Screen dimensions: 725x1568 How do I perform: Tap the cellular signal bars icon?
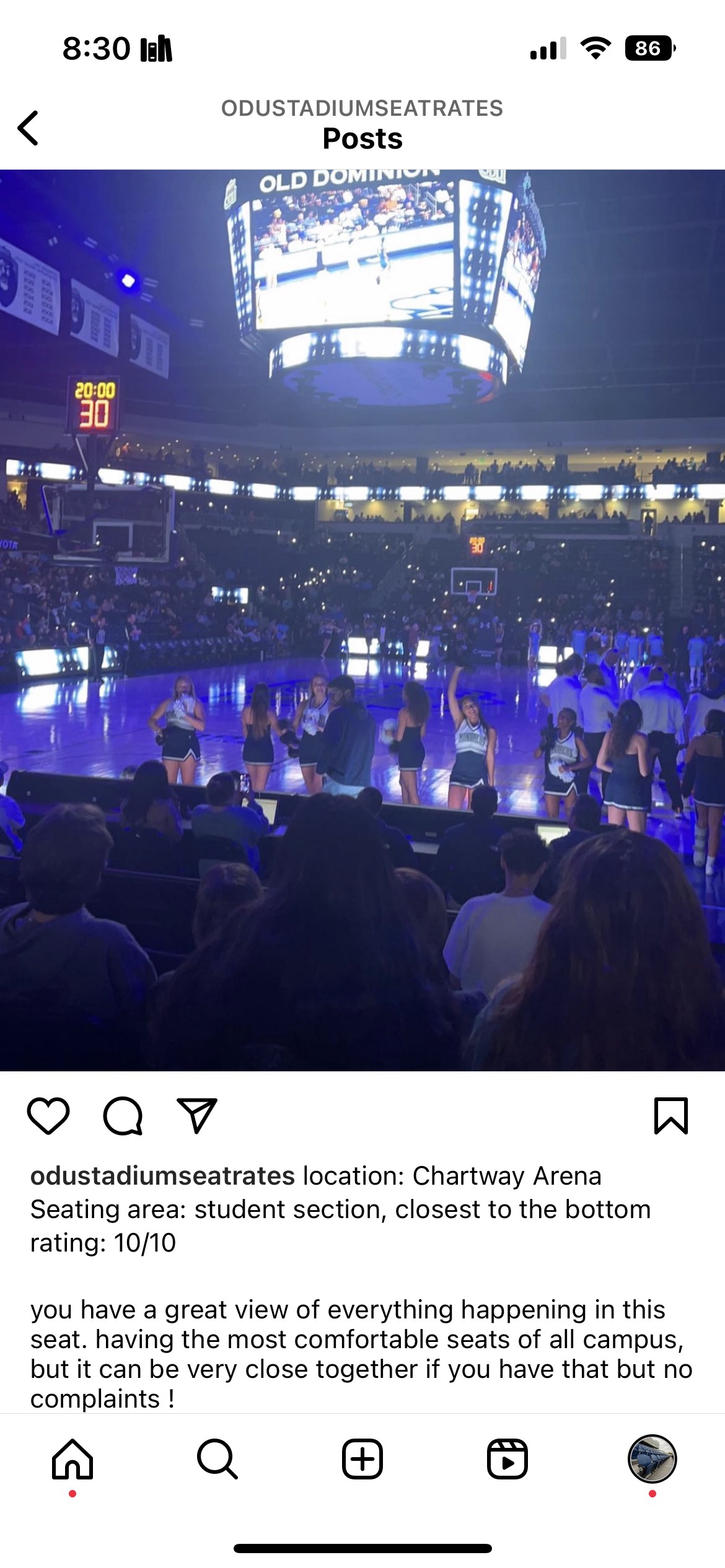coord(548,48)
